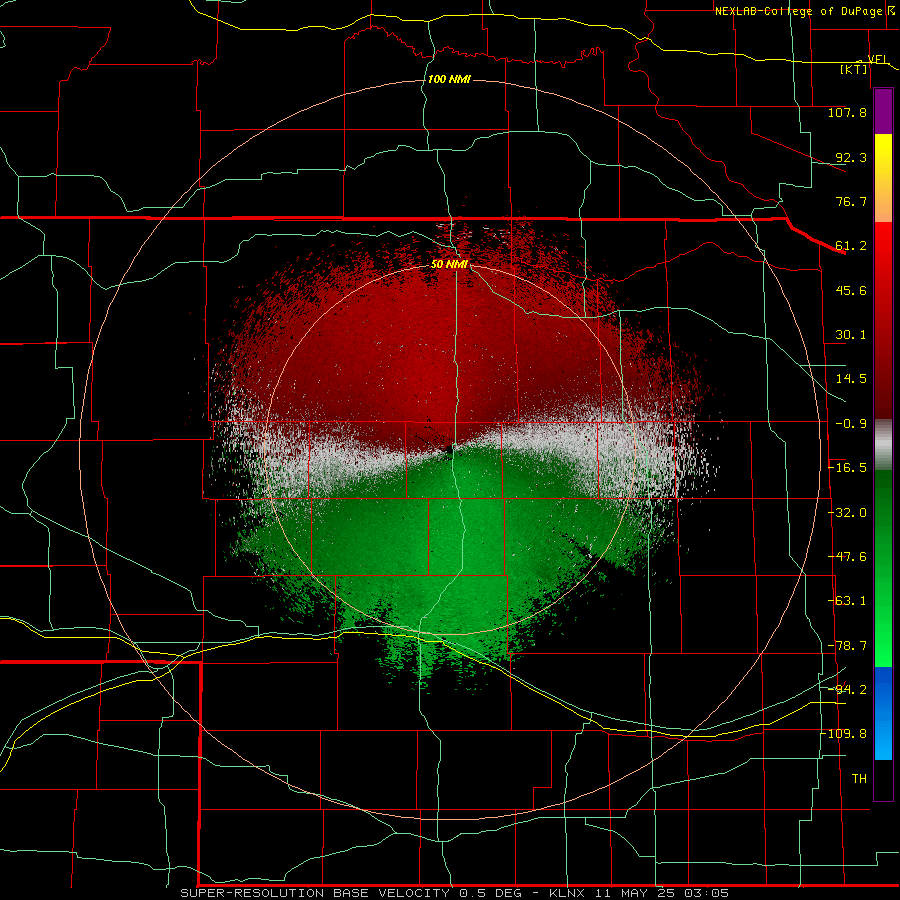The width and height of the screenshot is (900, 900).
Task: Click the -32.0 value on the velocity scale
Action: [x=847, y=513]
